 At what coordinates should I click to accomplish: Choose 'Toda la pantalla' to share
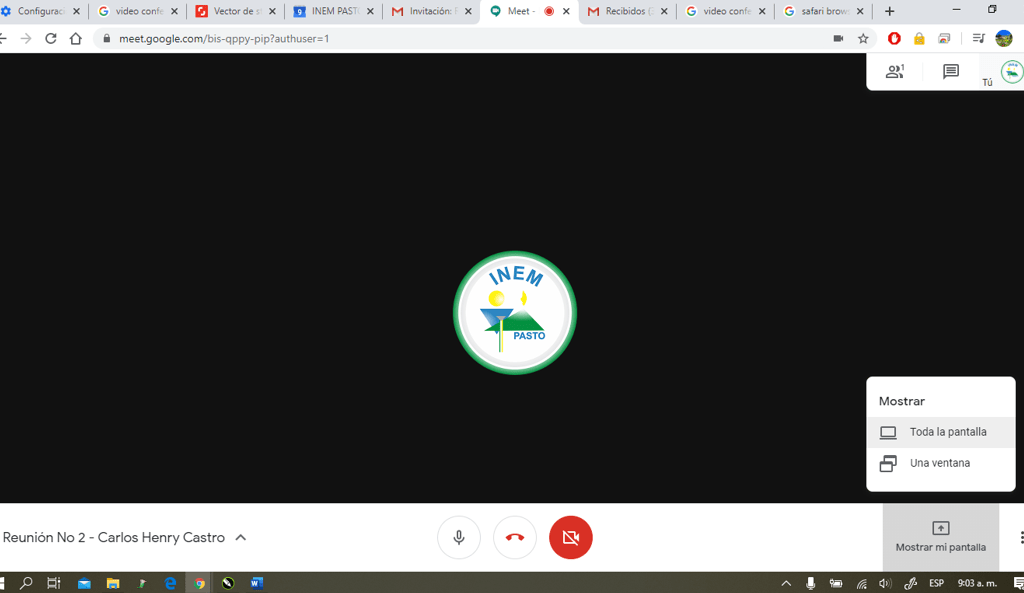tap(940, 432)
